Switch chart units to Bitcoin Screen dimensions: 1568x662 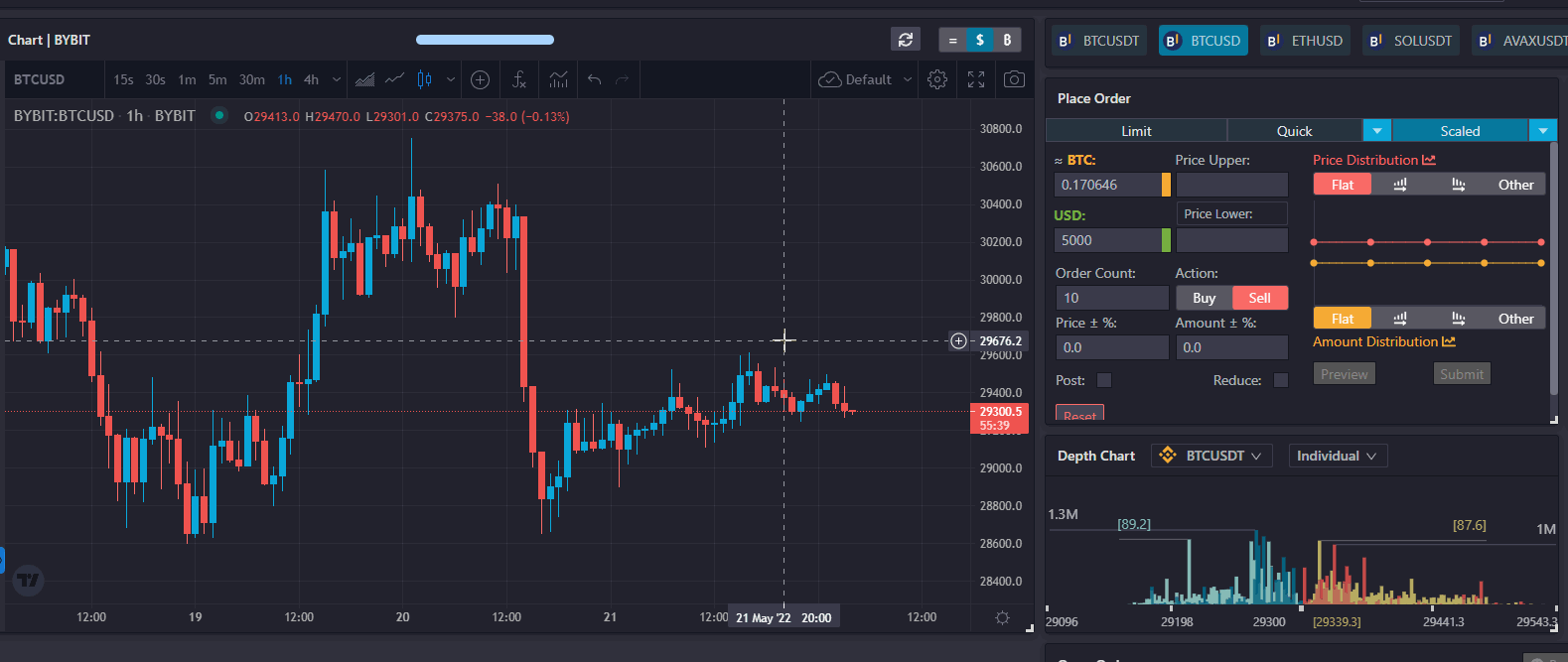[1007, 41]
